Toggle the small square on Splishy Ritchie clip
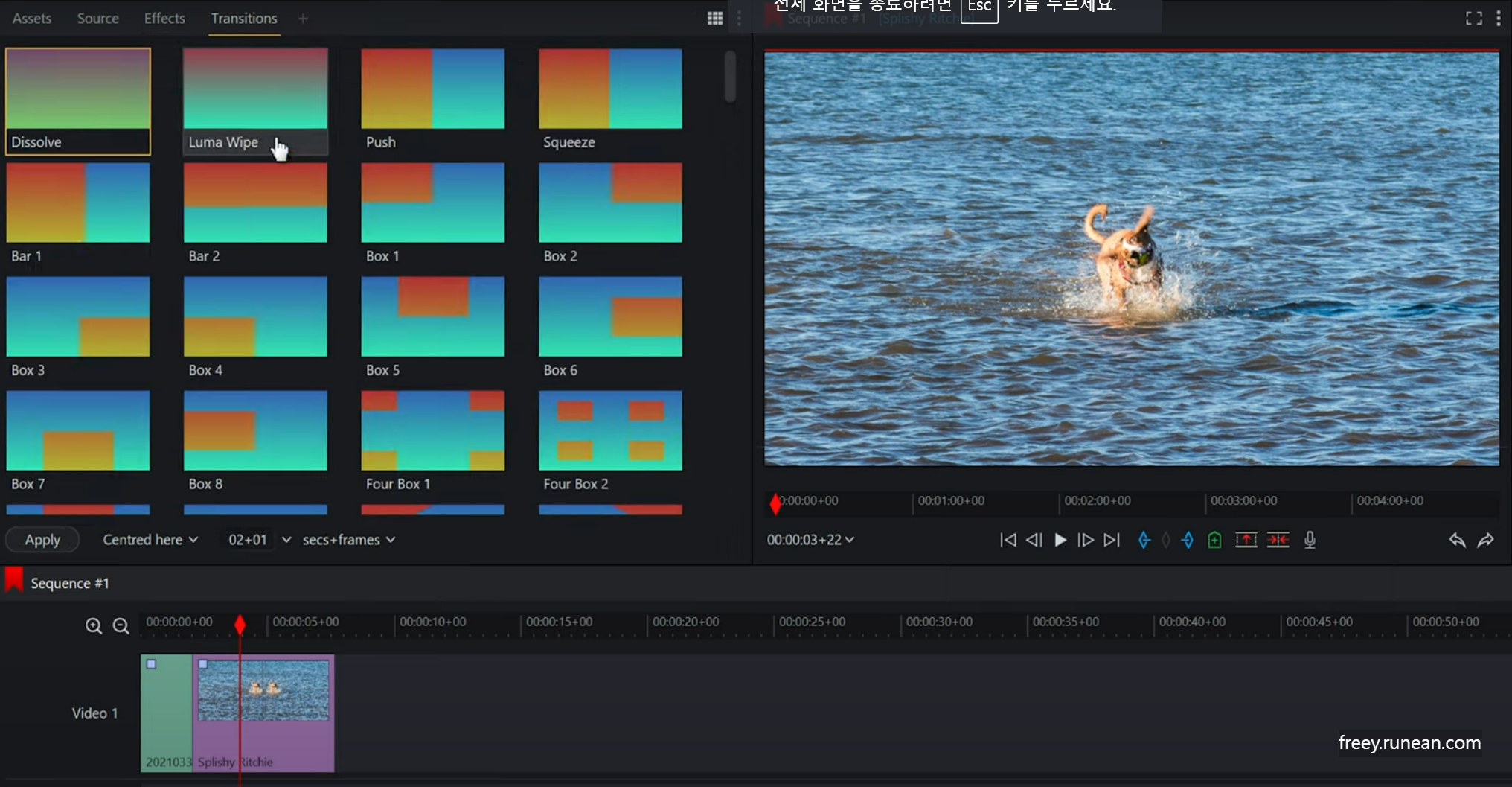1512x787 pixels. coord(203,664)
